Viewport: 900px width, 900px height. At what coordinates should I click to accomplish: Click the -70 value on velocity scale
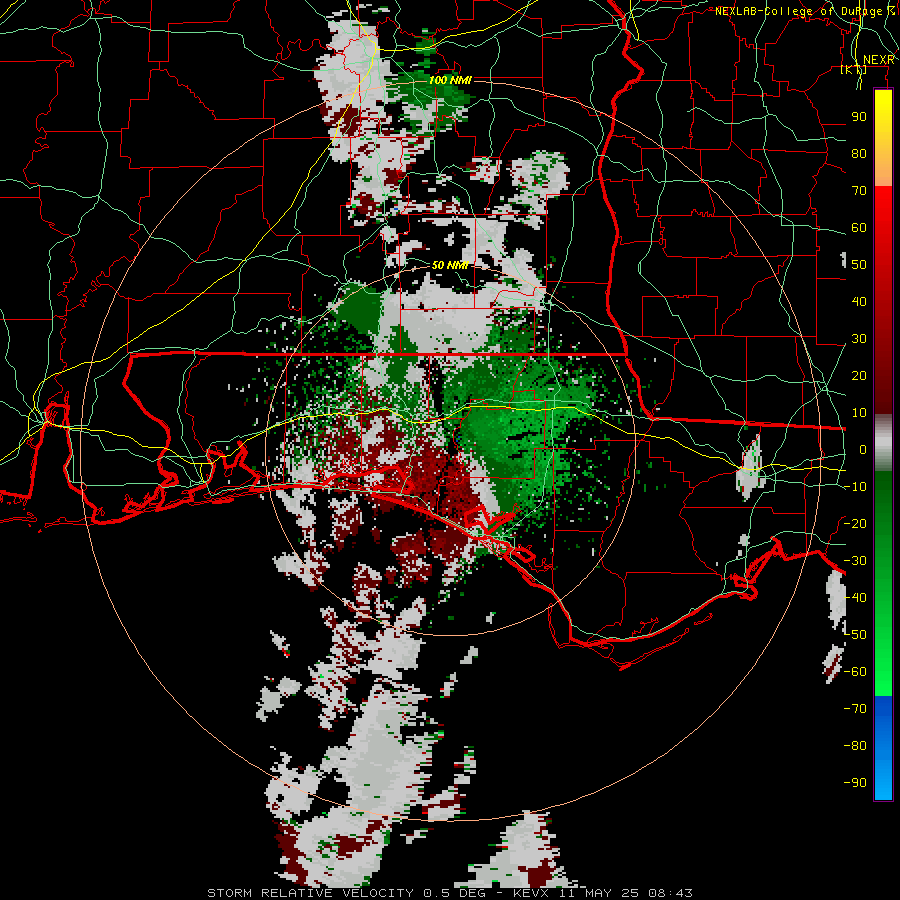pyautogui.click(x=855, y=709)
